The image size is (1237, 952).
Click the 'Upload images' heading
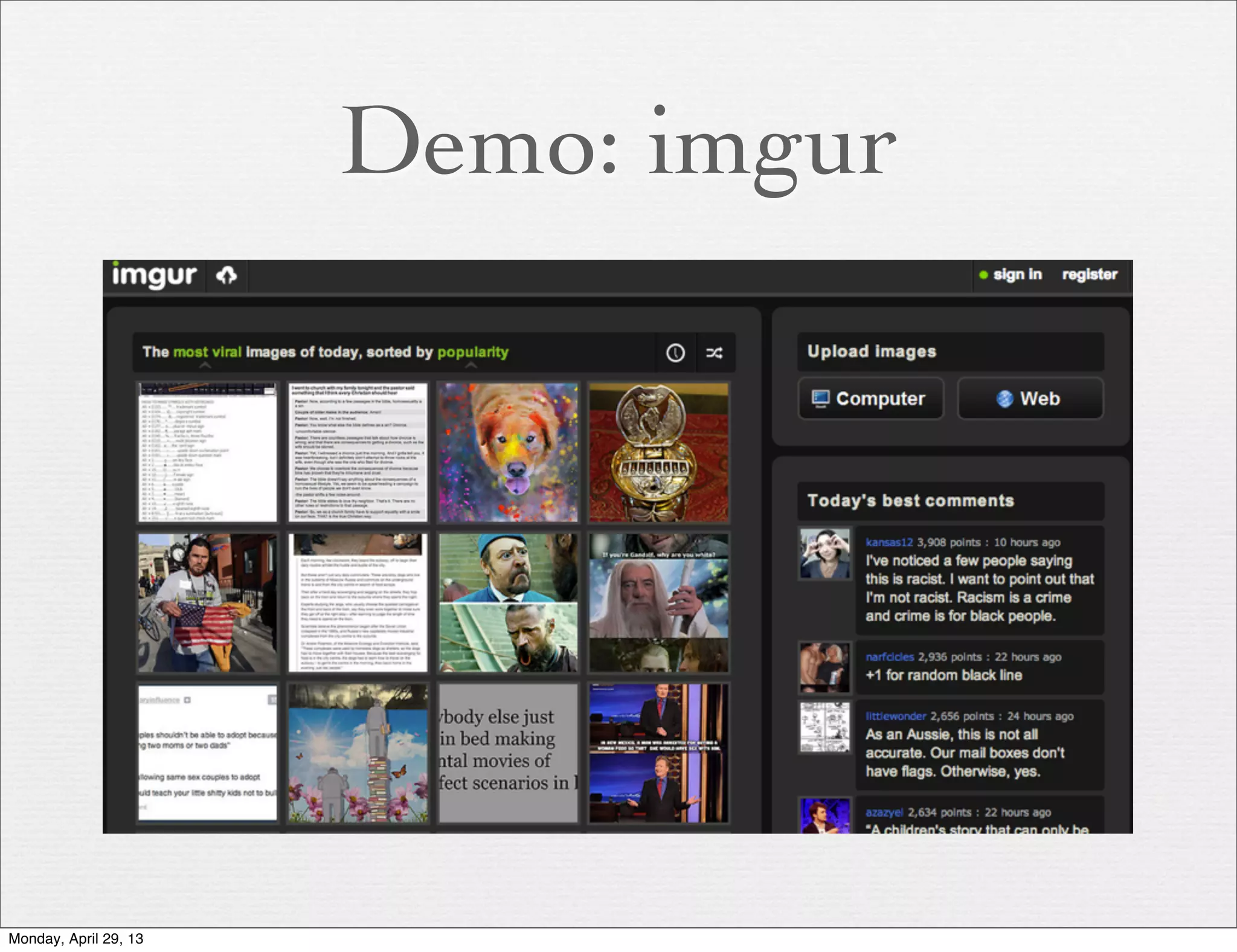872,352
